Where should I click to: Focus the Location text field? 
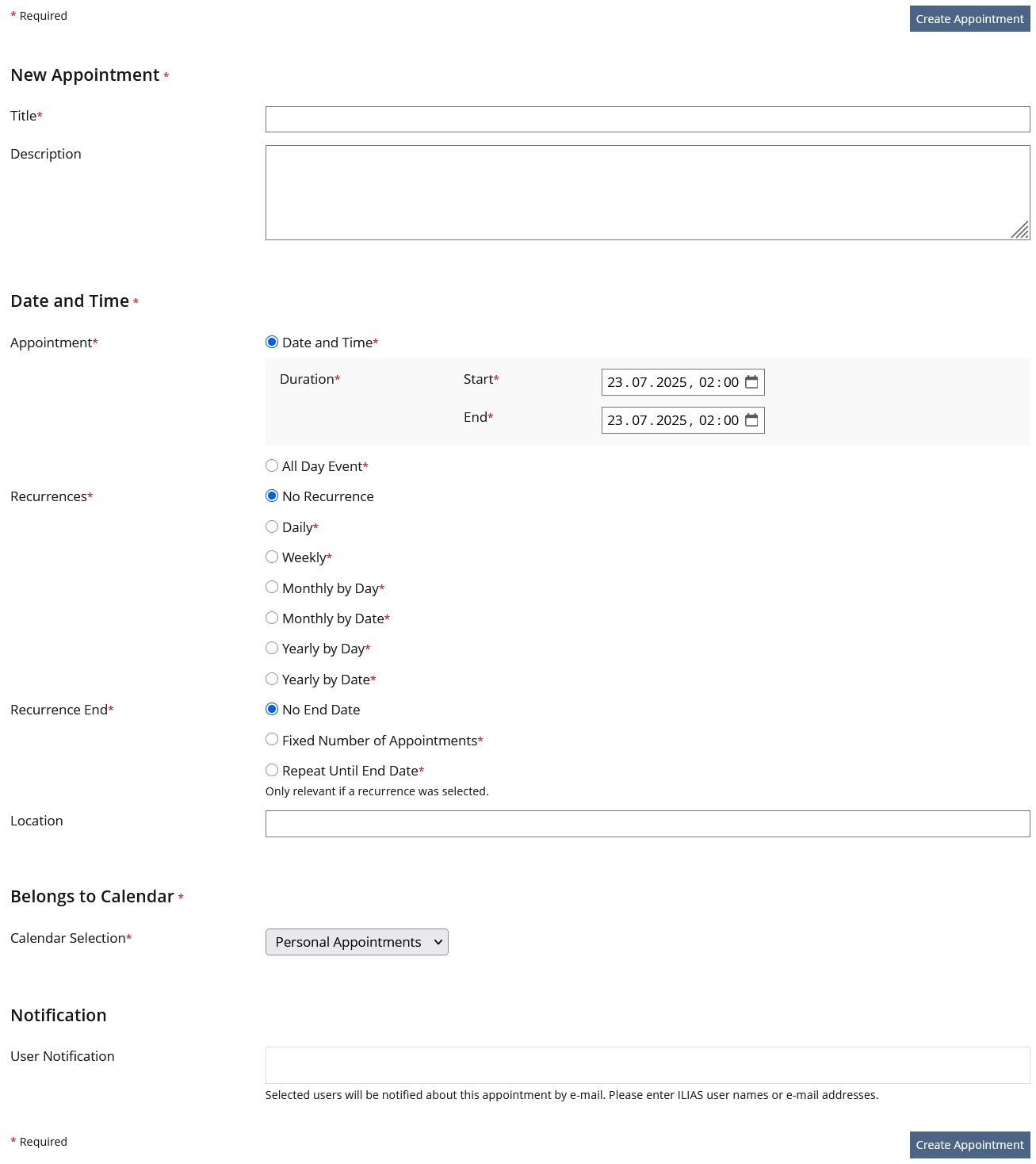tap(647, 824)
